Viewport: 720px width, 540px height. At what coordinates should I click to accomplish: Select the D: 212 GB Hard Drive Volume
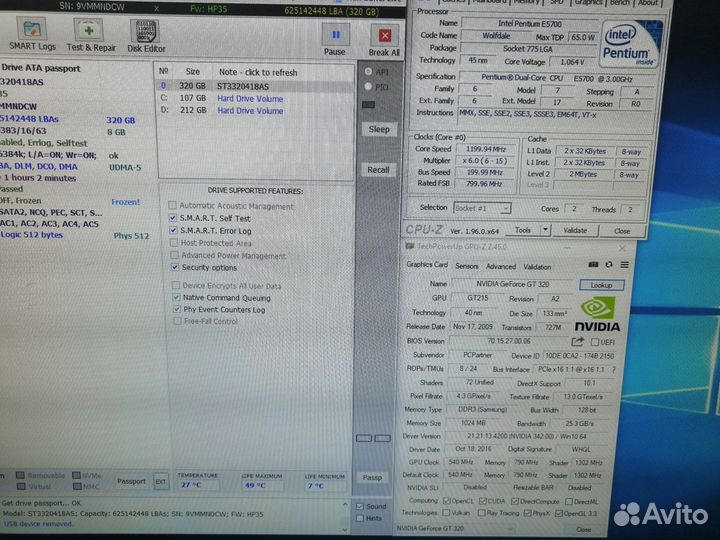255,110
